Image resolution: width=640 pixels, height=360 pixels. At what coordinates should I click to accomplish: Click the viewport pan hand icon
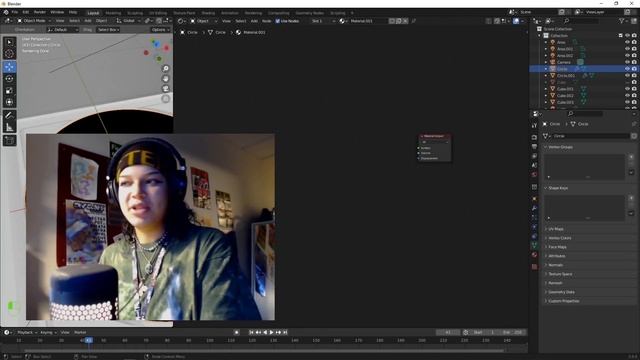(x=166, y=78)
